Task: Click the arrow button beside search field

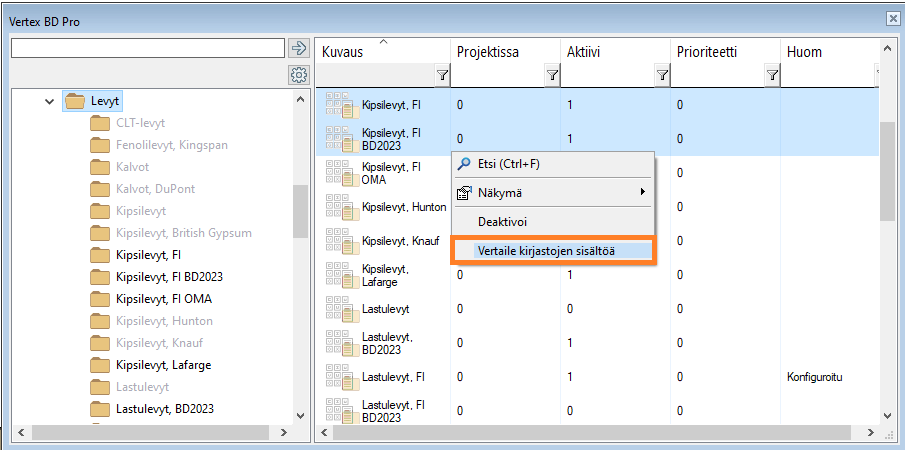Action: click(x=298, y=48)
